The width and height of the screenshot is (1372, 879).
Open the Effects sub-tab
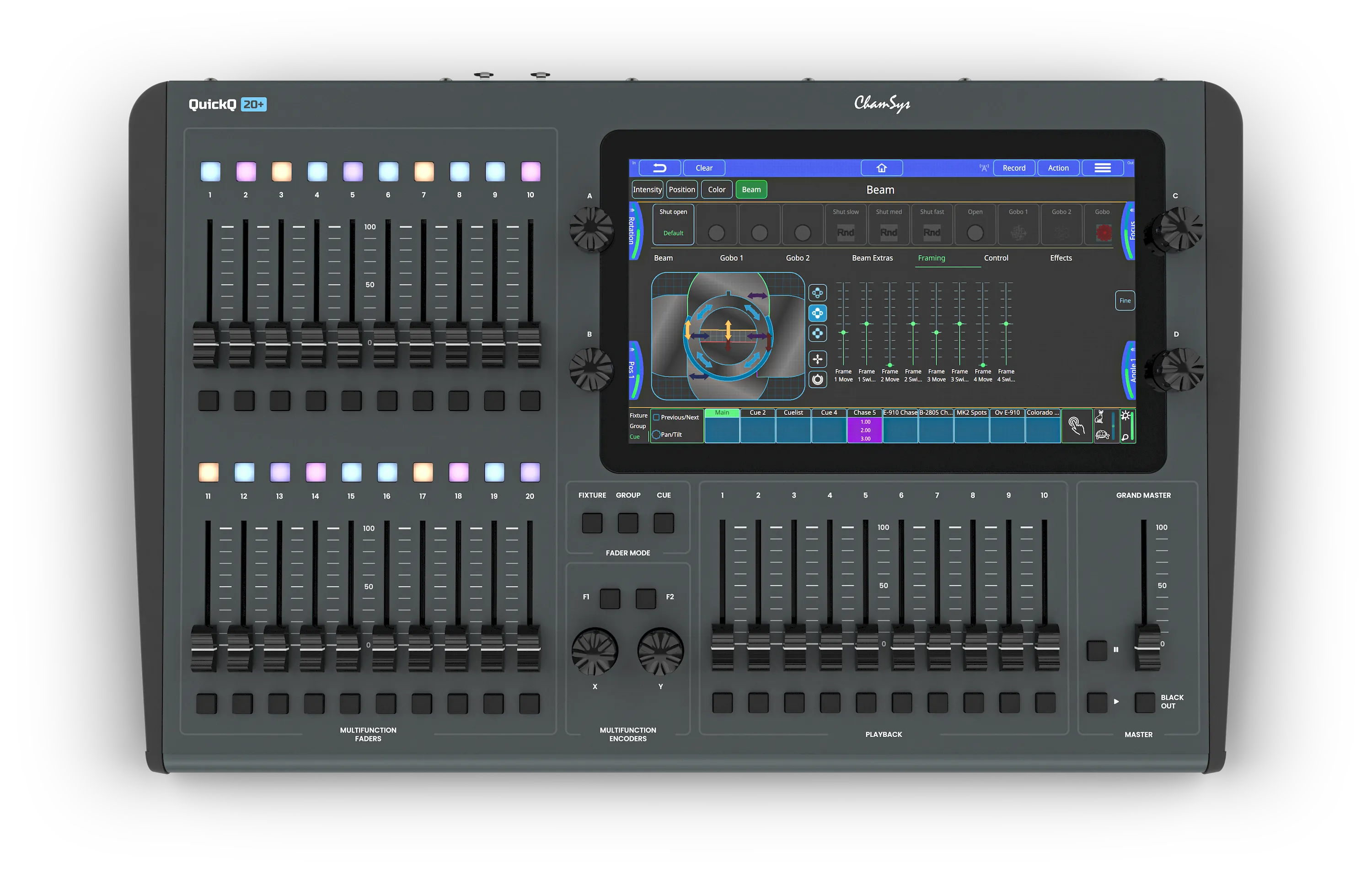pos(1061,258)
